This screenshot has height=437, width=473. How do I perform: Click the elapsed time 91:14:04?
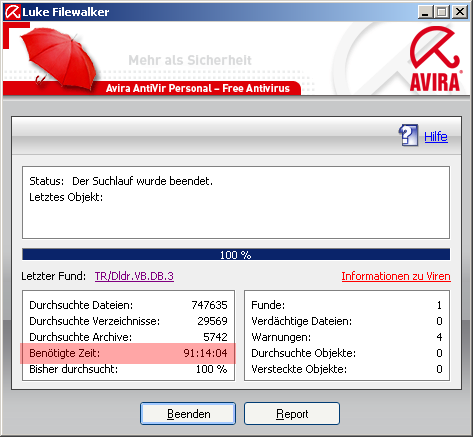(205, 353)
